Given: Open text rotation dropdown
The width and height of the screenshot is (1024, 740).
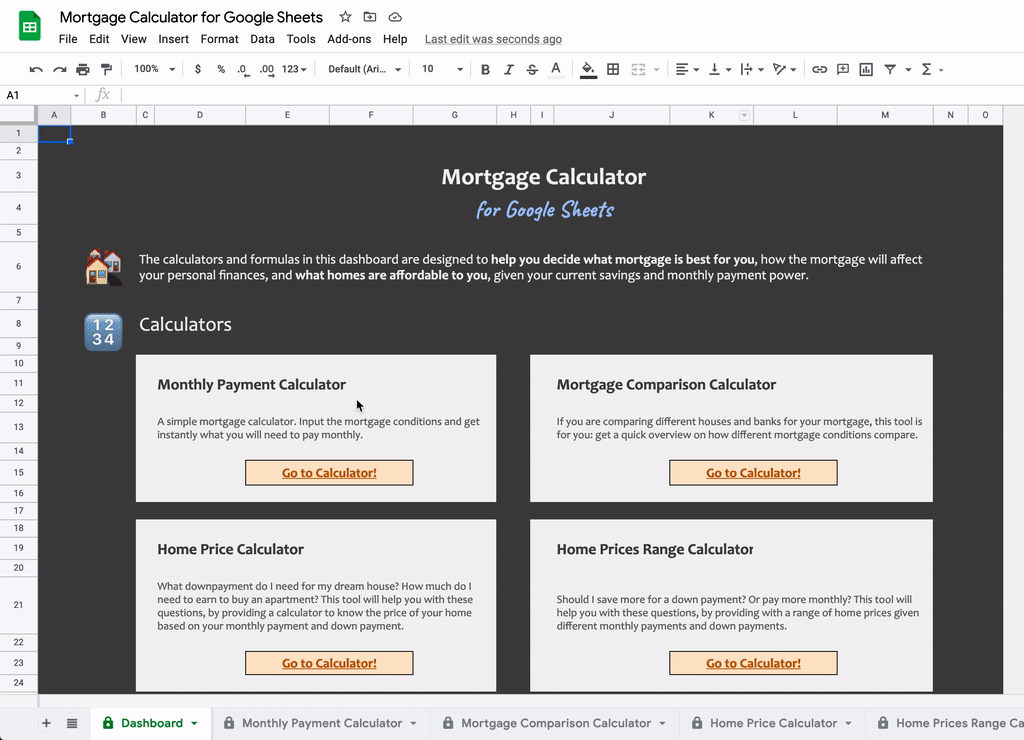Looking at the screenshot, I should tap(784, 69).
